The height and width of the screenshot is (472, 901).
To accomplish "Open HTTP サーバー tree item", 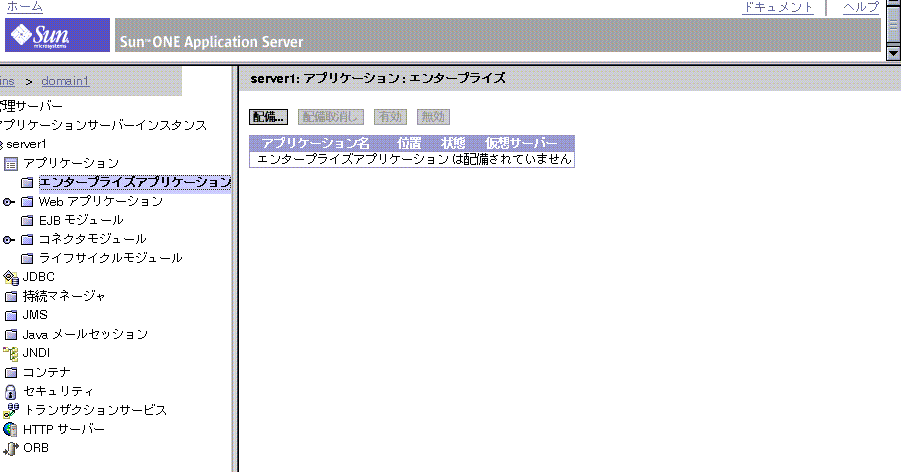I will tap(64, 429).
